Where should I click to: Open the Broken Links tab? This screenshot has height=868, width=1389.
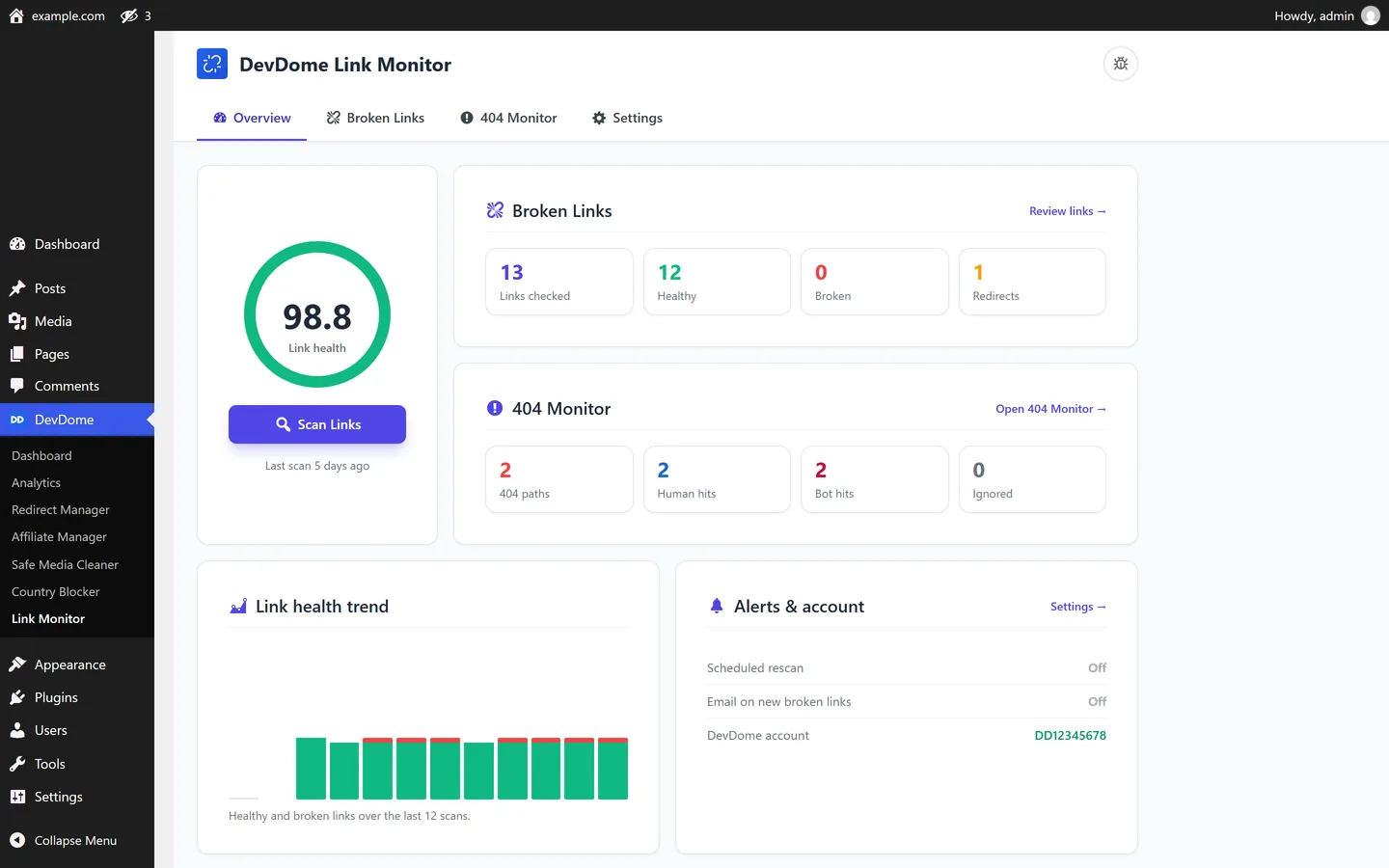pos(375,118)
